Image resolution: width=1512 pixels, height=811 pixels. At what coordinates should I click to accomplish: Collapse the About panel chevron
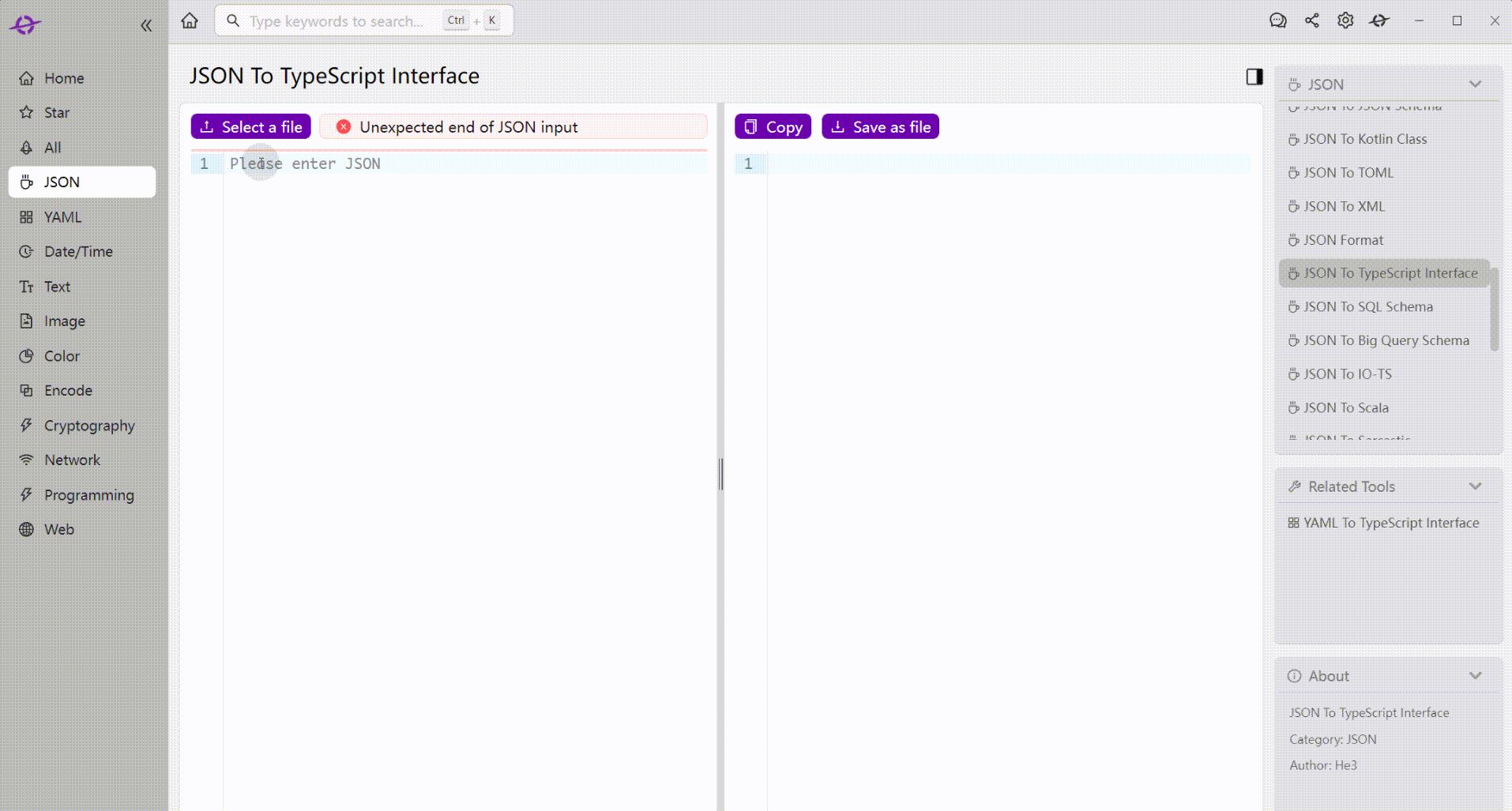[x=1475, y=676]
